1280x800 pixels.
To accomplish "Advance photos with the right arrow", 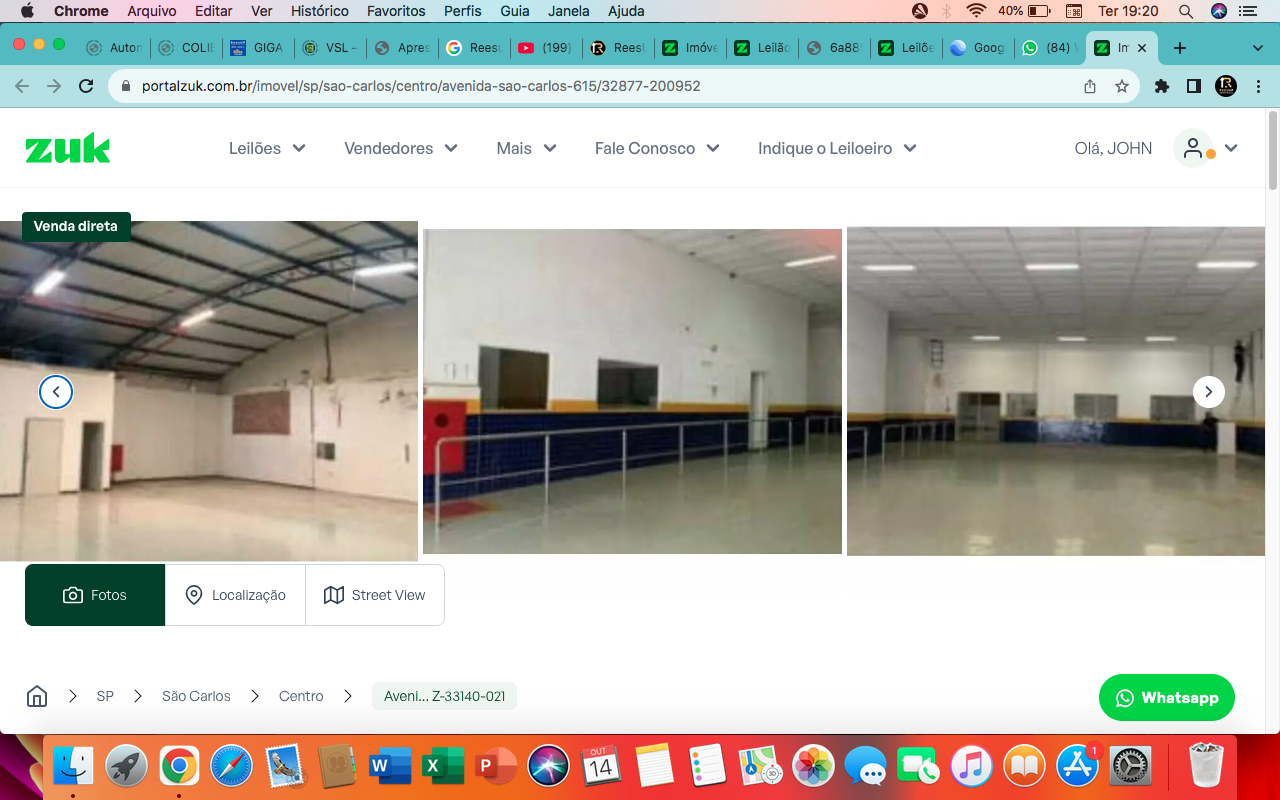I will [1208, 392].
